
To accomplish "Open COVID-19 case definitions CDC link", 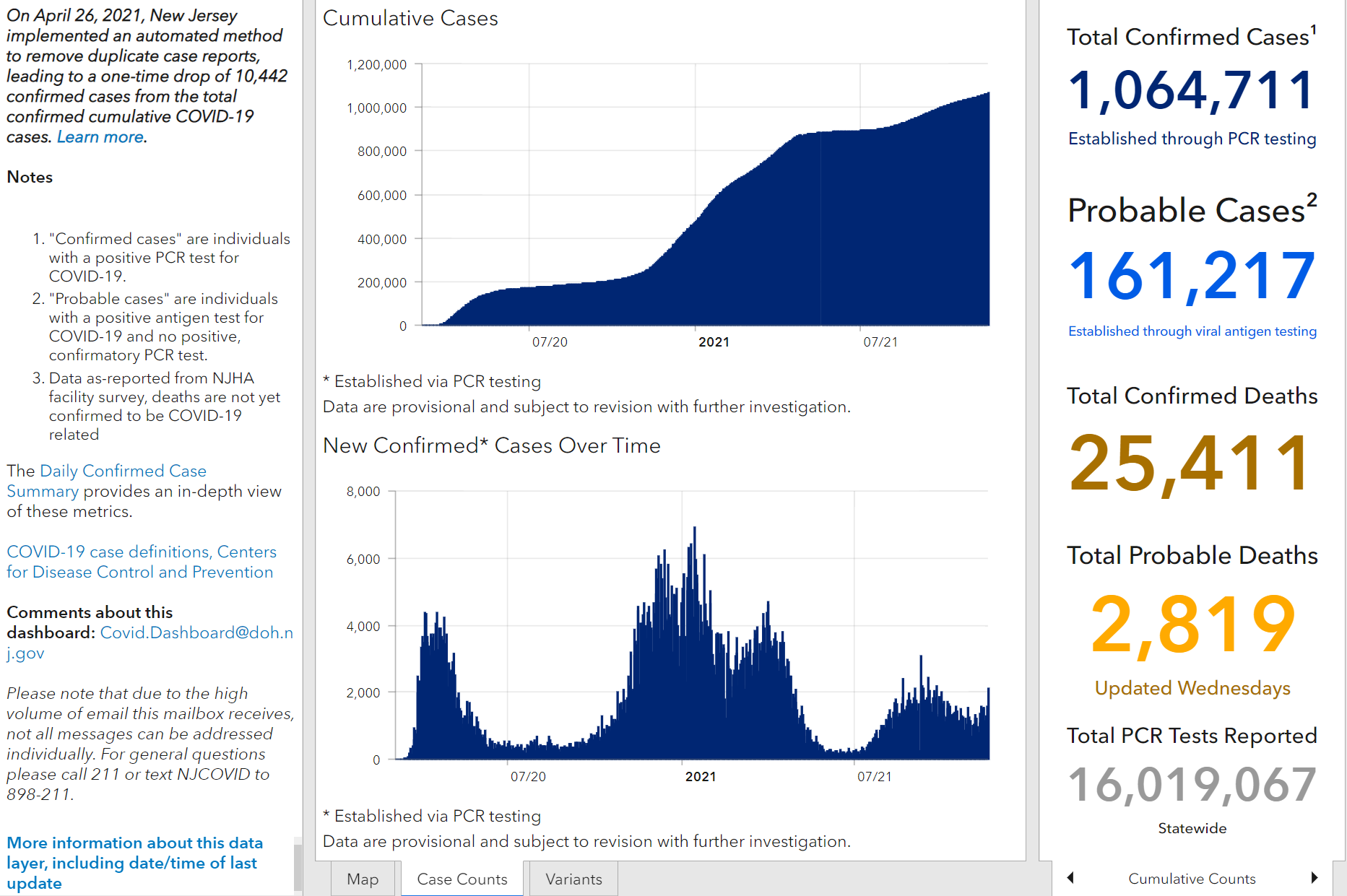I will pyautogui.click(x=142, y=562).
